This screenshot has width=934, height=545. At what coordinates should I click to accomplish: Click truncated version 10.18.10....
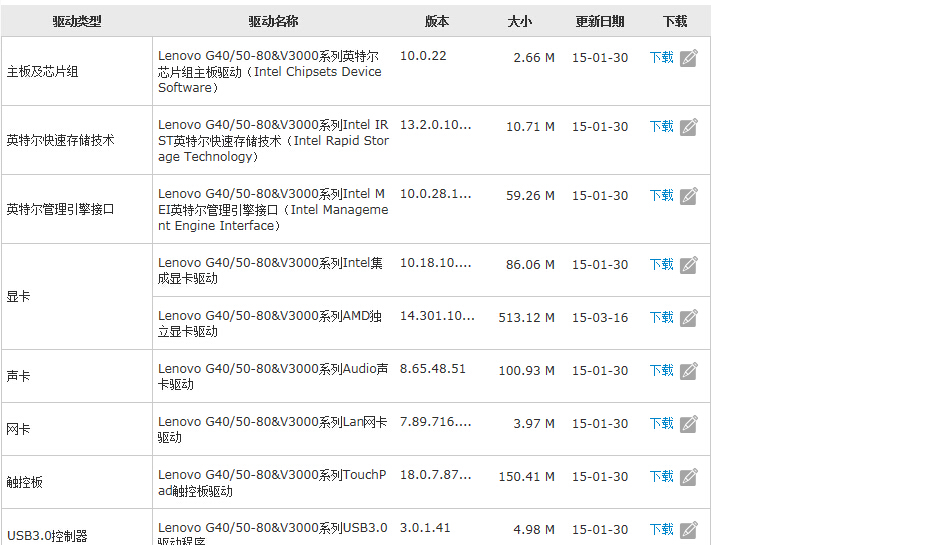point(435,263)
